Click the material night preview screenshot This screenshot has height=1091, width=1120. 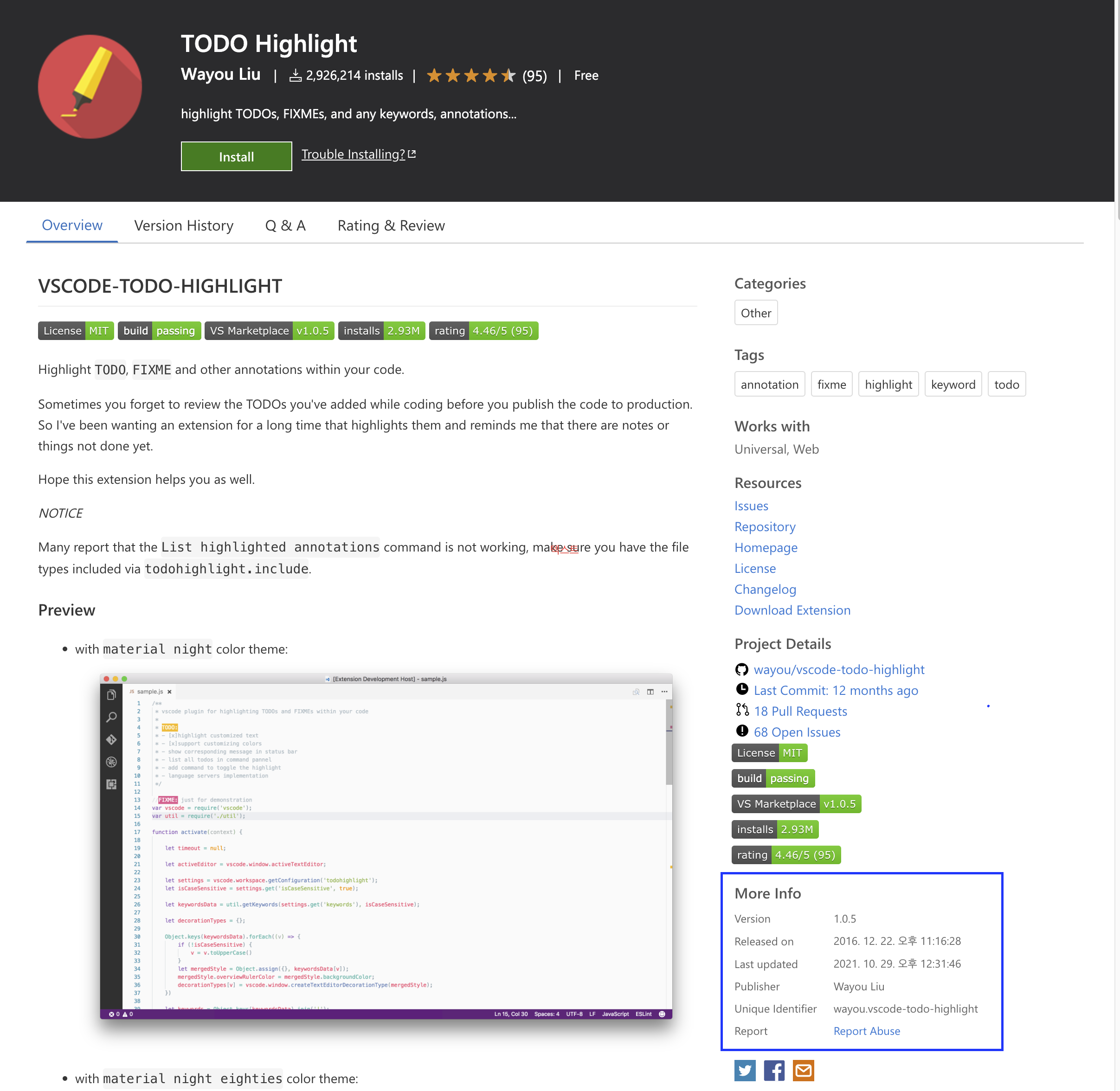pyautogui.click(x=386, y=846)
